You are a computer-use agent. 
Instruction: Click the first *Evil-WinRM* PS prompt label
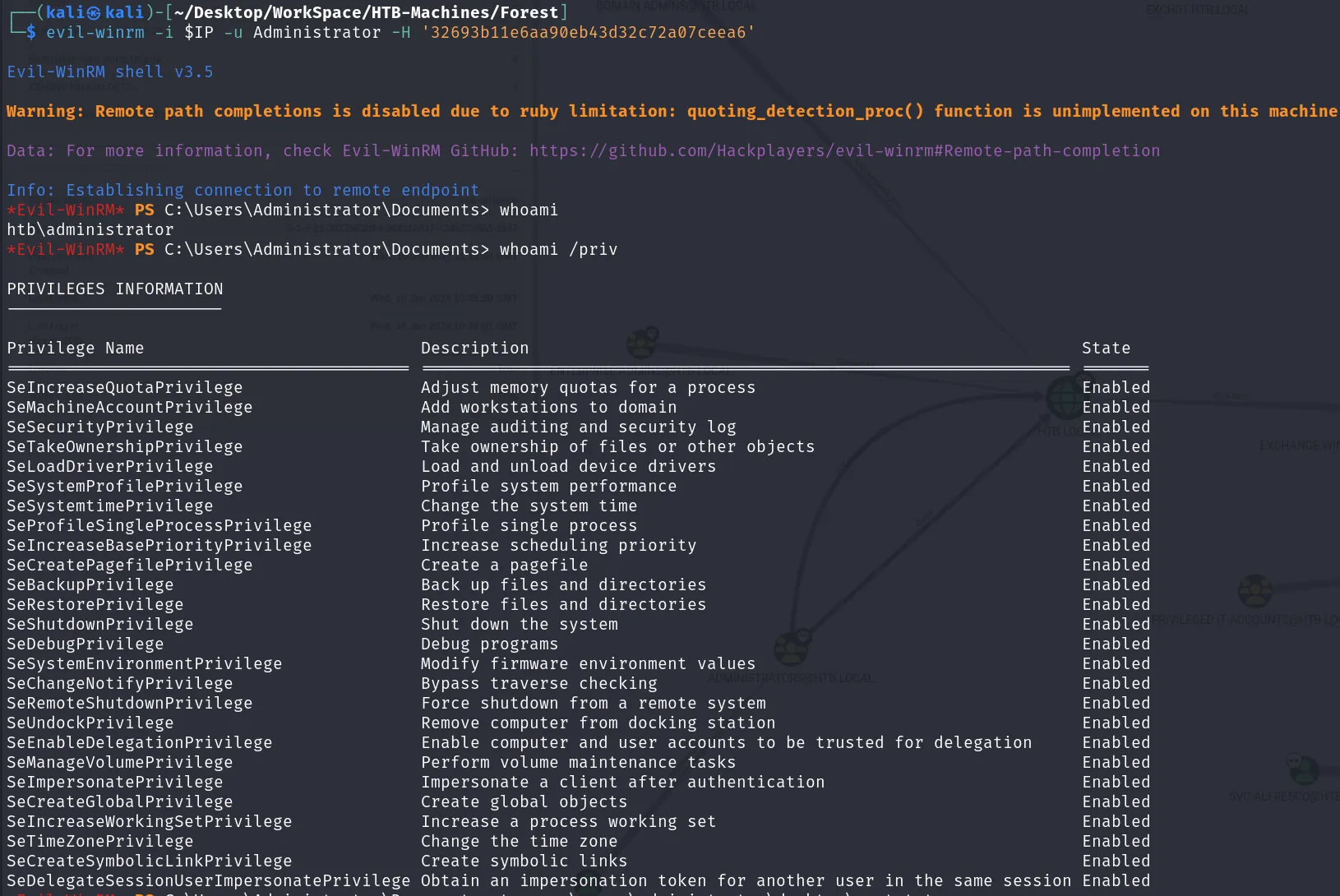coord(81,210)
